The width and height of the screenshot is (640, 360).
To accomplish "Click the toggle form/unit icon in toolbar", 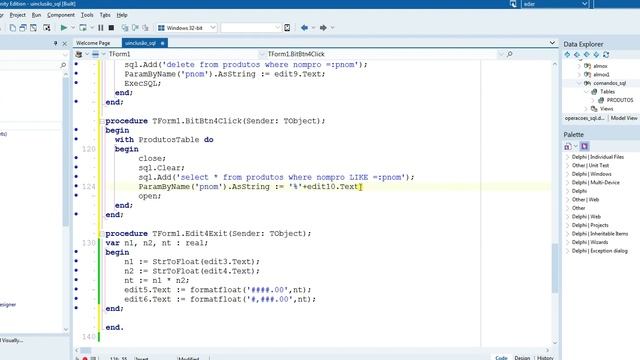I will point(33,28).
